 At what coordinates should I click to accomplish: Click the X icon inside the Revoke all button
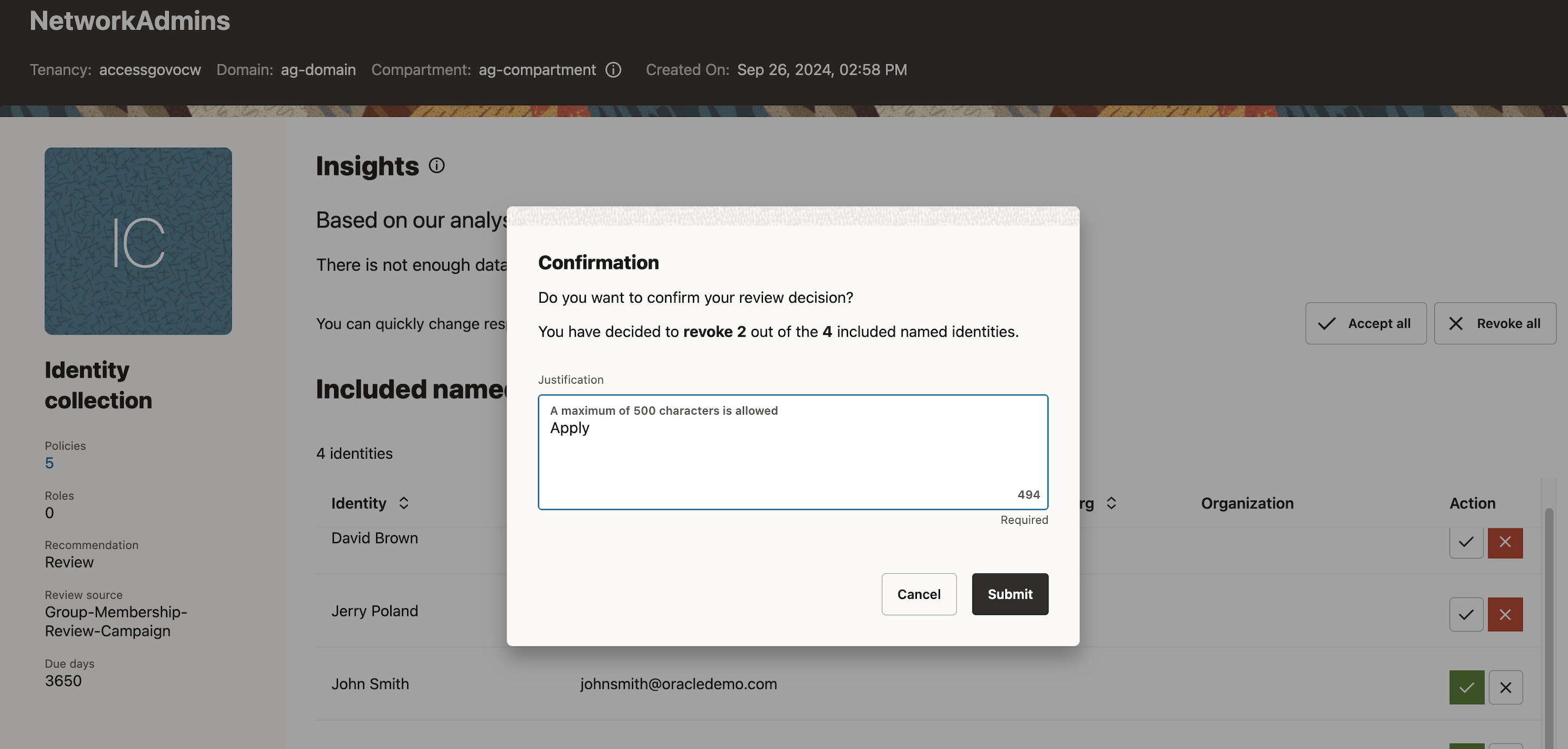[x=1456, y=323]
